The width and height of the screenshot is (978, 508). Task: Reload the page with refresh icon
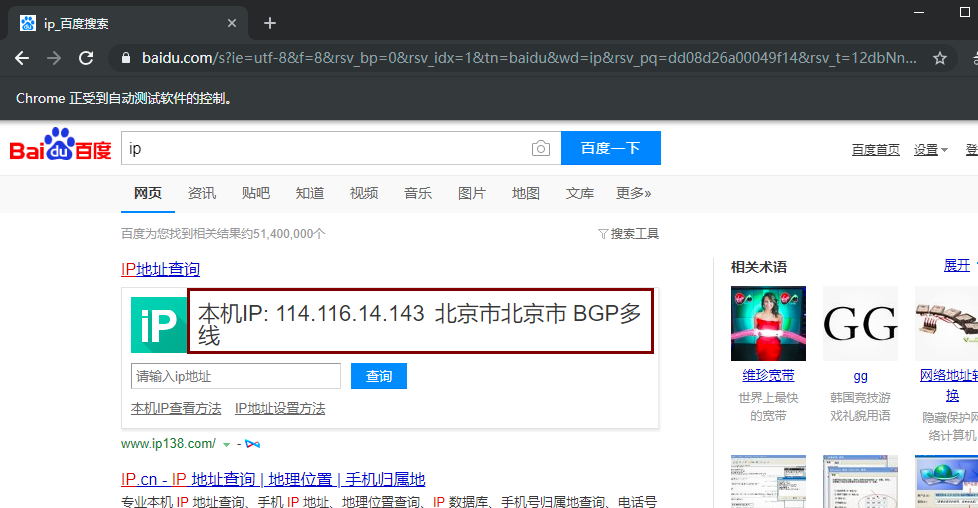coord(86,58)
